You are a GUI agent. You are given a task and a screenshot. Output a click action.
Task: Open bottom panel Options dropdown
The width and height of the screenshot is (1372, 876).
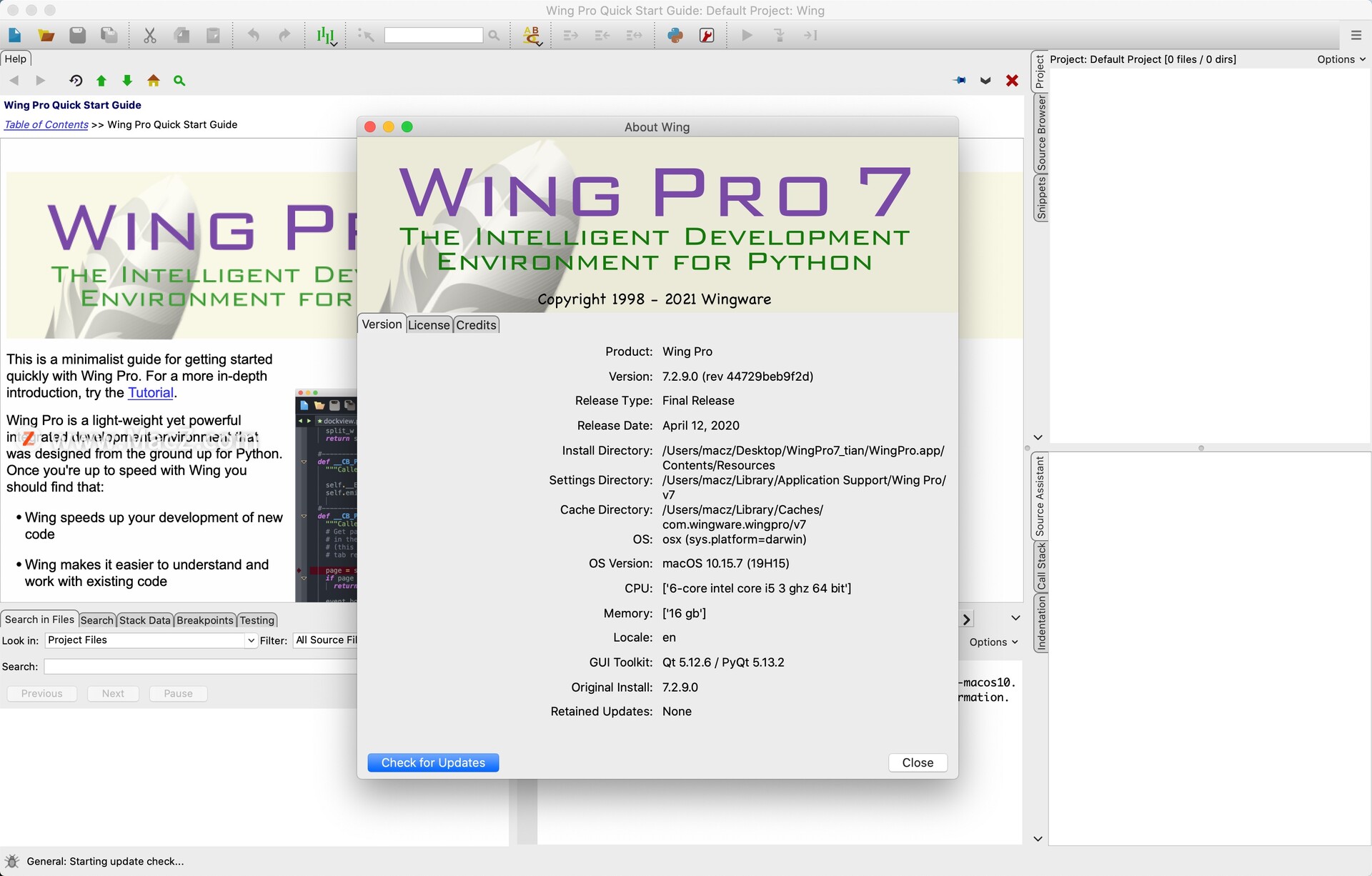point(993,642)
